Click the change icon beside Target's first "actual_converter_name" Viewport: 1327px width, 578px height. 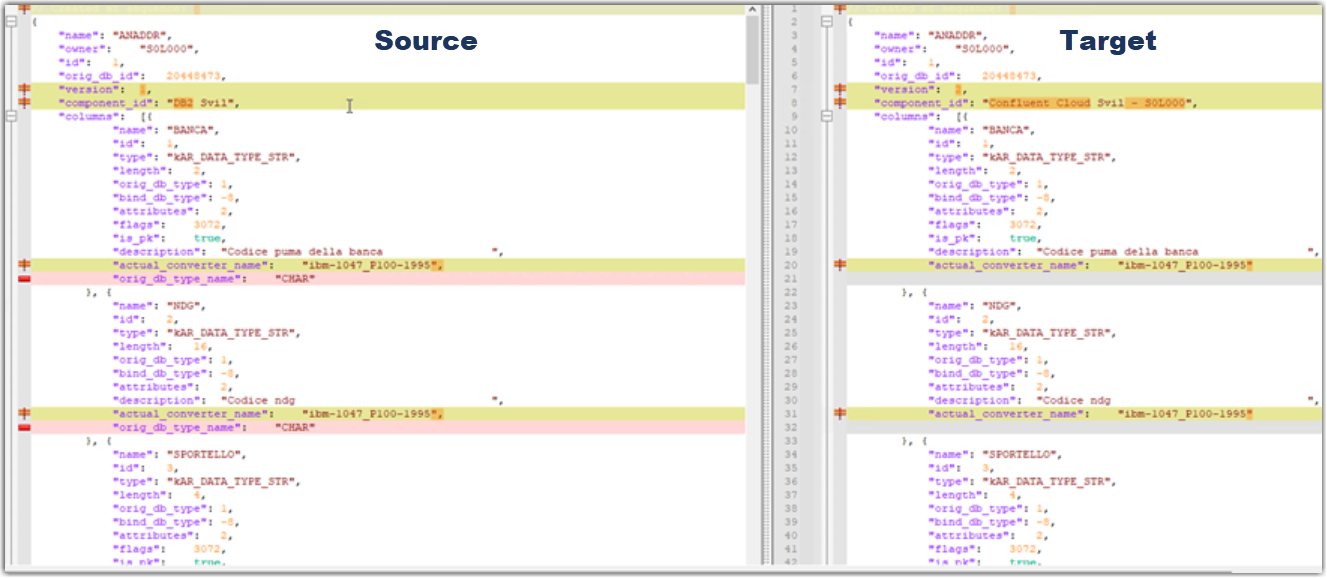tap(839, 263)
